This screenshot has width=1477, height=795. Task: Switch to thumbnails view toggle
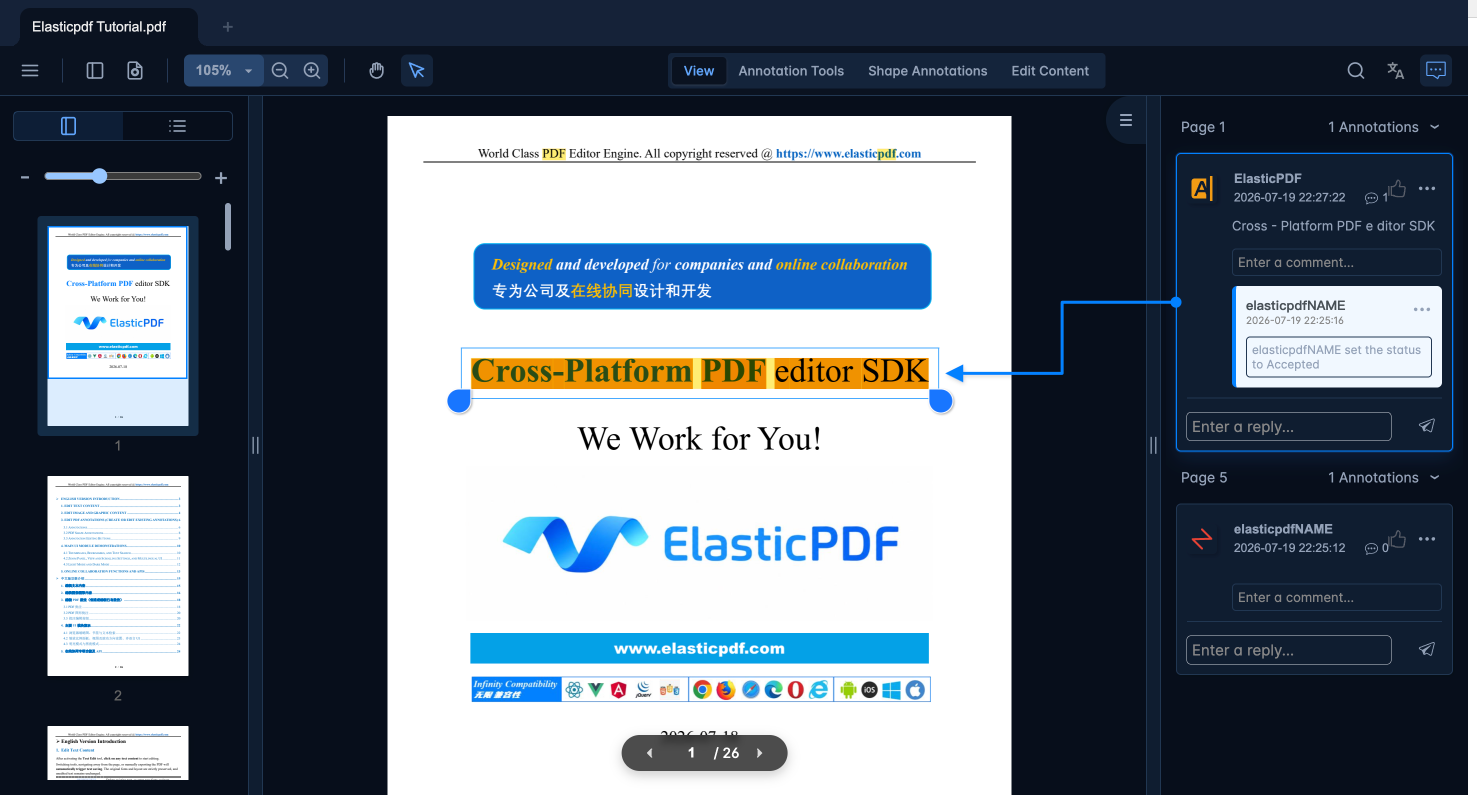point(68,126)
